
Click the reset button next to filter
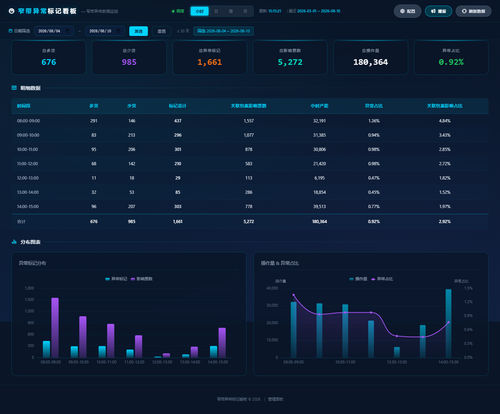pos(162,31)
